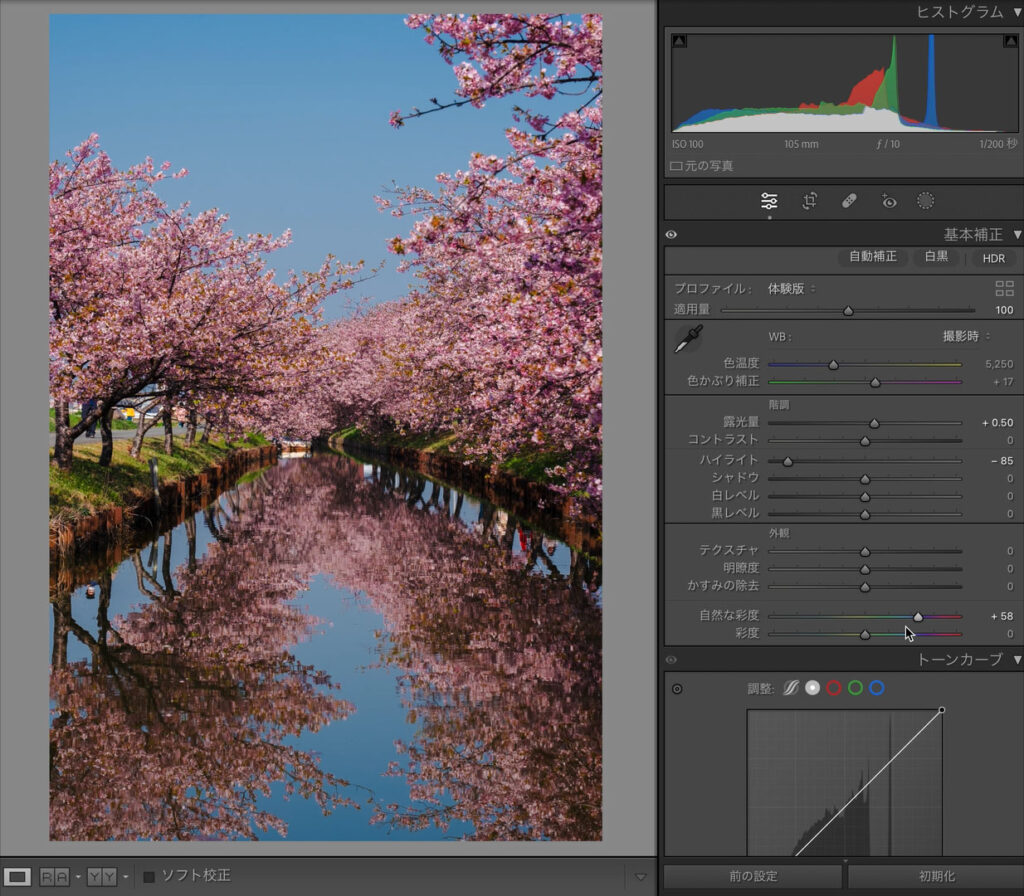The height and width of the screenshot is (896, 1024).
Task: Toggle the 元の写真 checkbox under histogram
Action: click(x=676, y=166)
